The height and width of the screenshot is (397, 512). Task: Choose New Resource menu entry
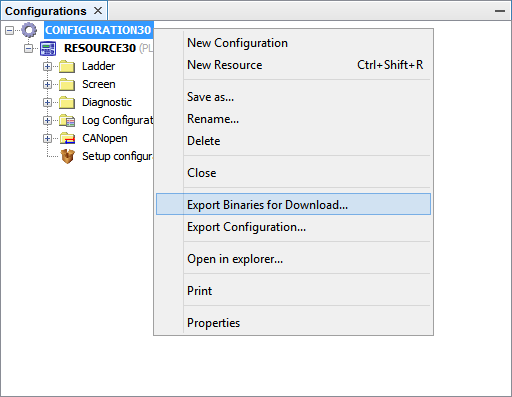[293, 65]
